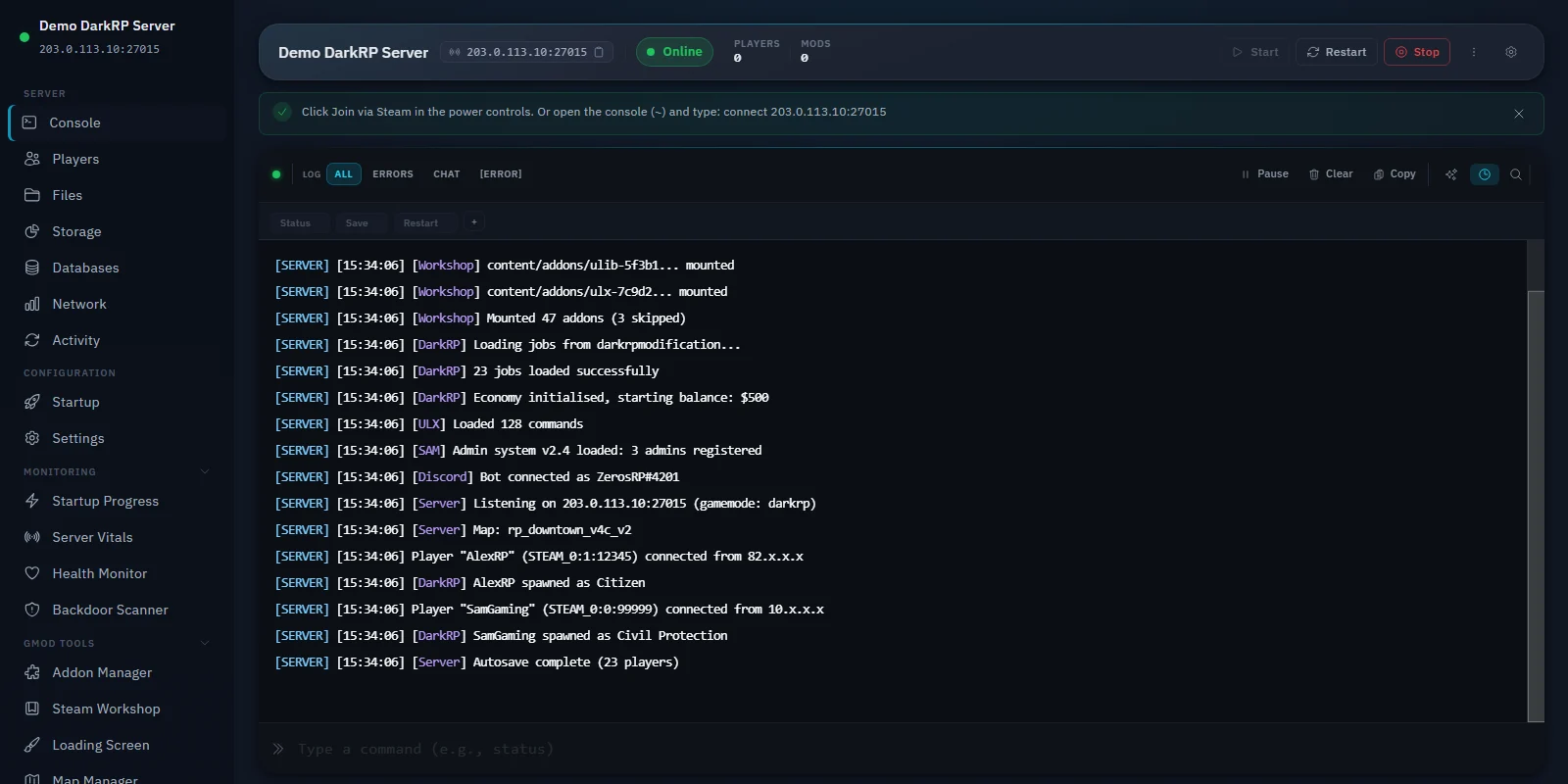Open the three-dots more options menu
The height and width of the screenshot is (784, 1568).
1474,52
